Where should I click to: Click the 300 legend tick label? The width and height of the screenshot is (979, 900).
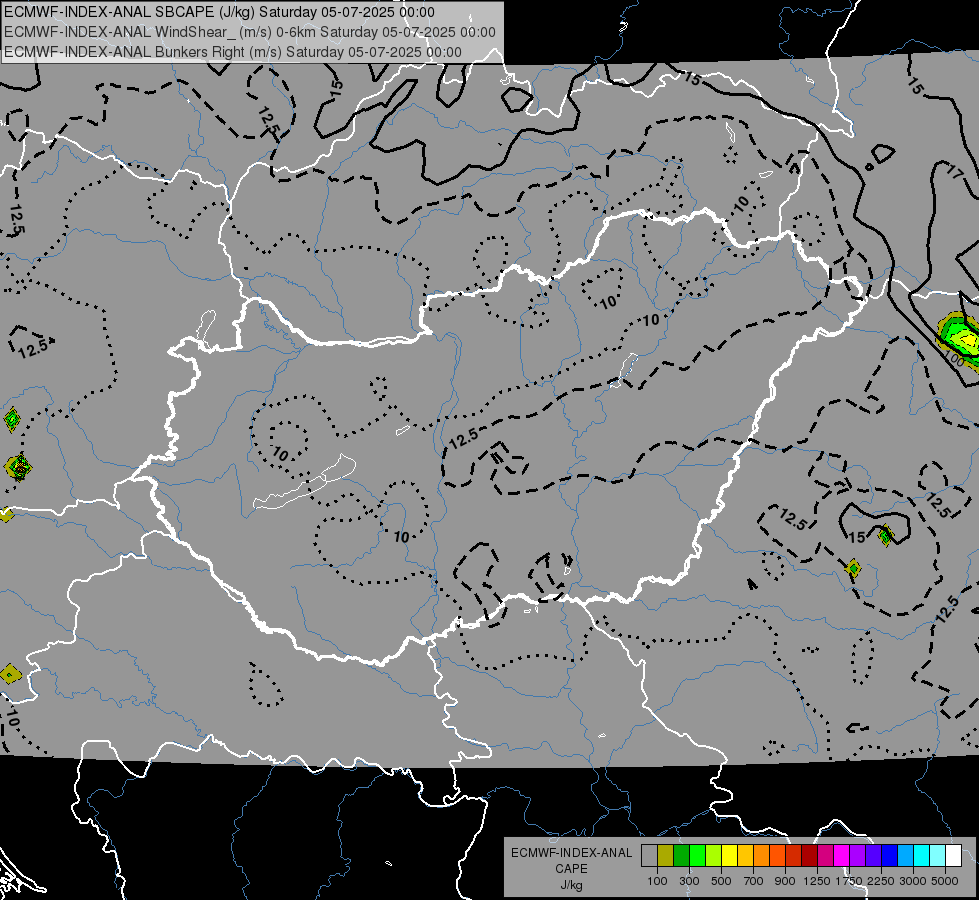point(689,881)
